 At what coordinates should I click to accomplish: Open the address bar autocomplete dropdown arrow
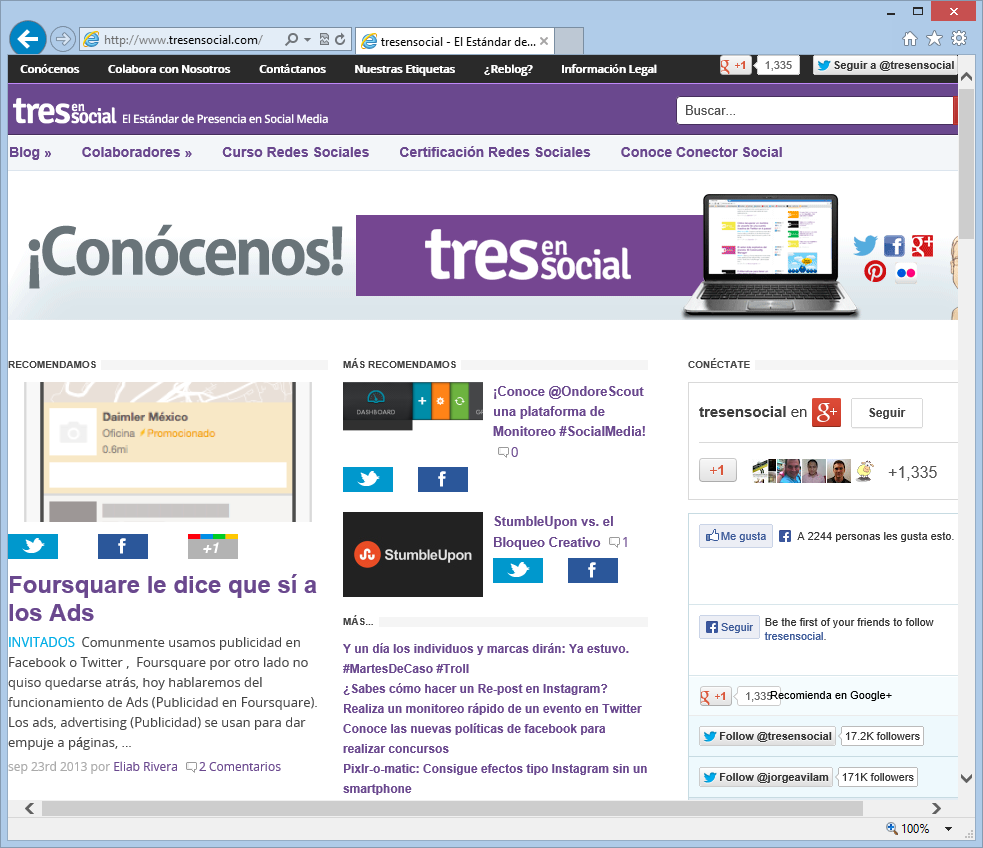307,39
